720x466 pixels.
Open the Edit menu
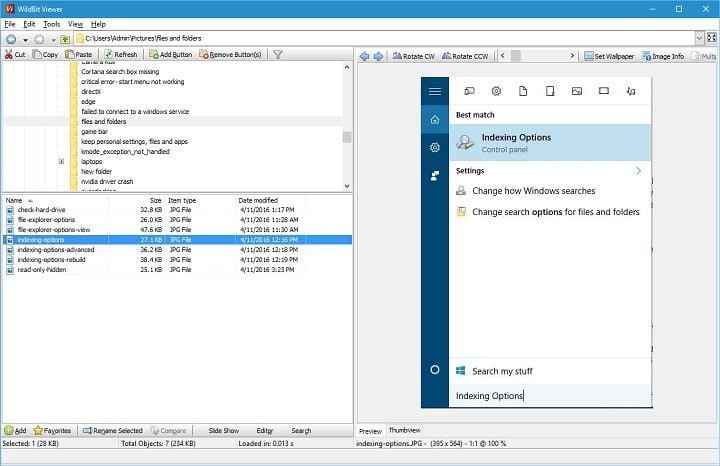point(29,24)
